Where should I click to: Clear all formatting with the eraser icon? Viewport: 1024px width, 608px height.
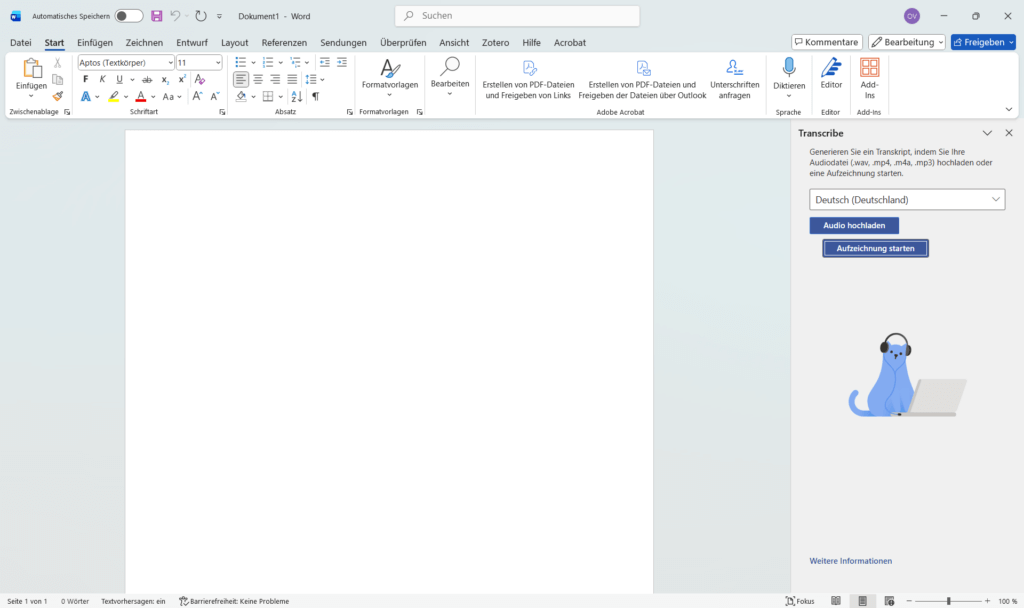[199, 78]
